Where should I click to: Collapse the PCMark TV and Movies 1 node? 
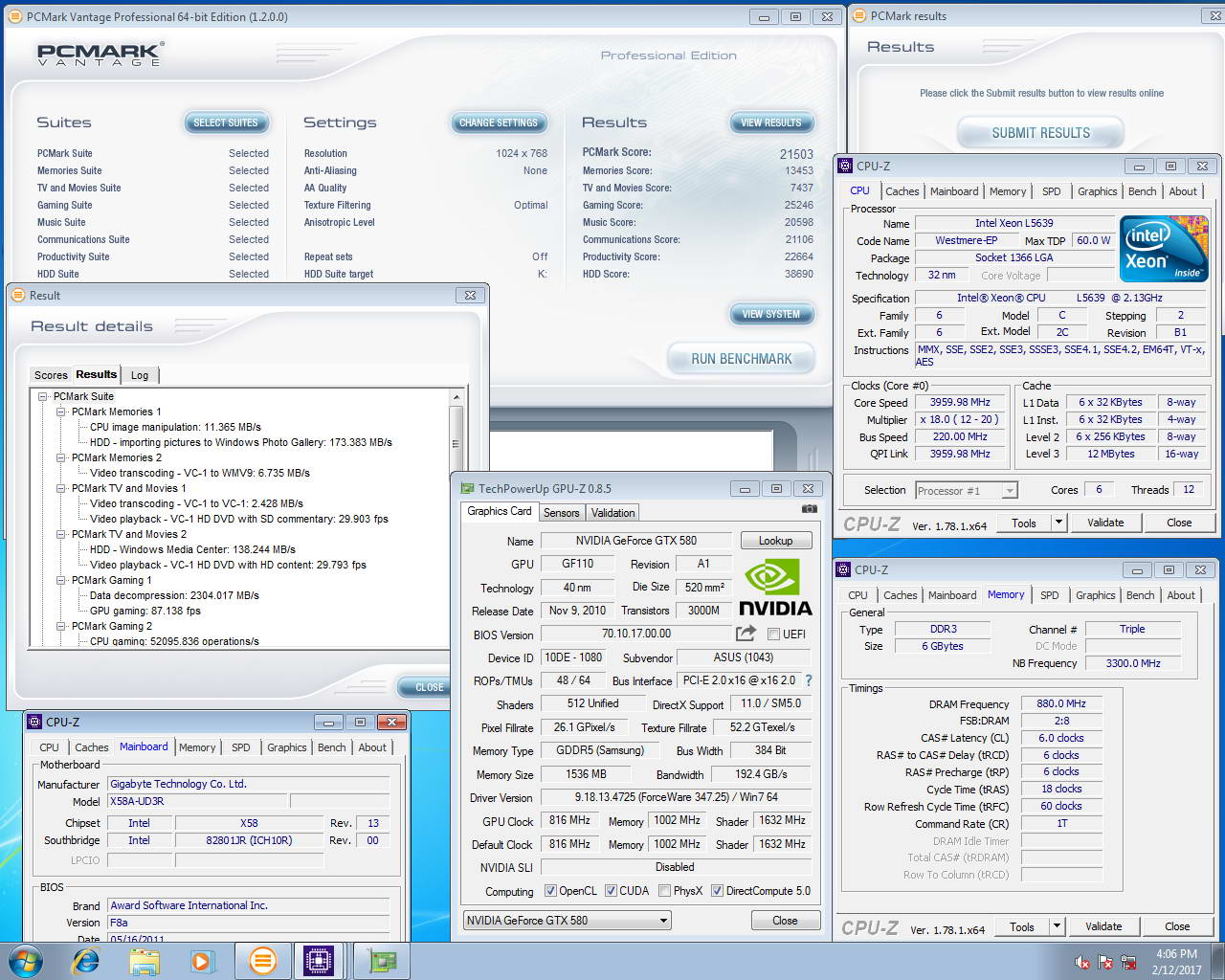[x=61, y=488]
